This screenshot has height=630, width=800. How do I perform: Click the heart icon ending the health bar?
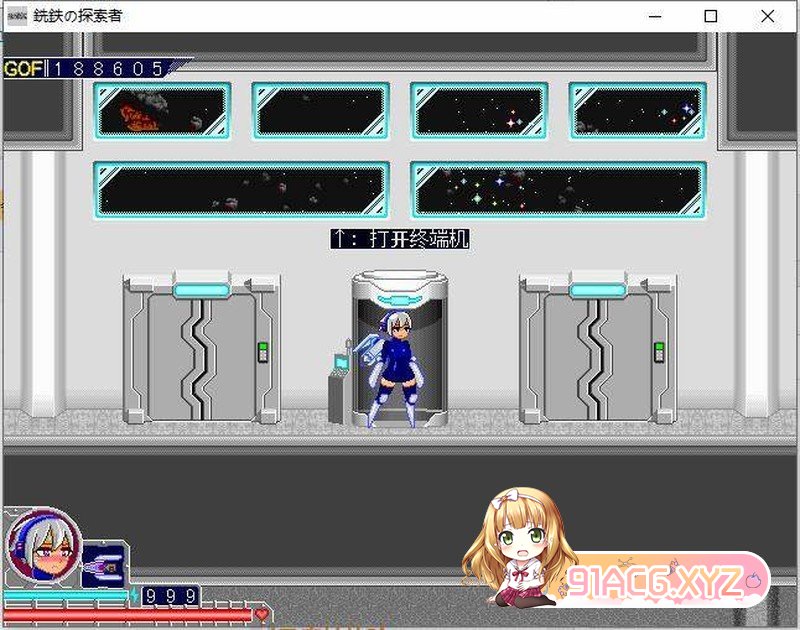click(262, 613)
